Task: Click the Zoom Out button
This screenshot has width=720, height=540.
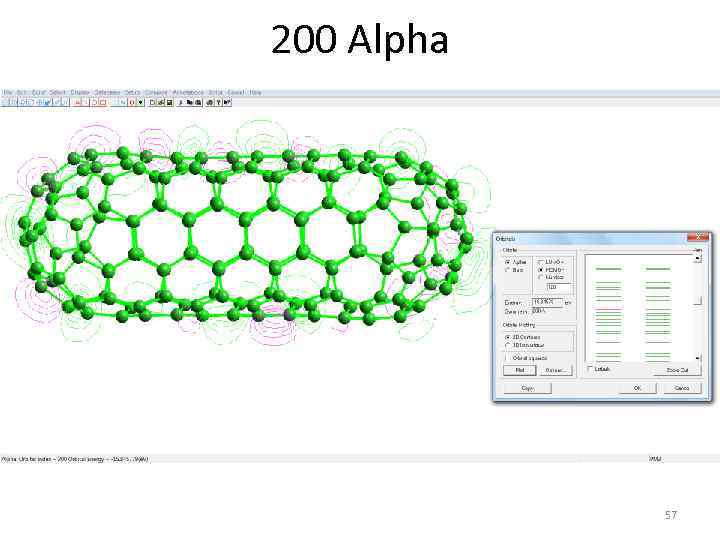Action: point(677,370)
